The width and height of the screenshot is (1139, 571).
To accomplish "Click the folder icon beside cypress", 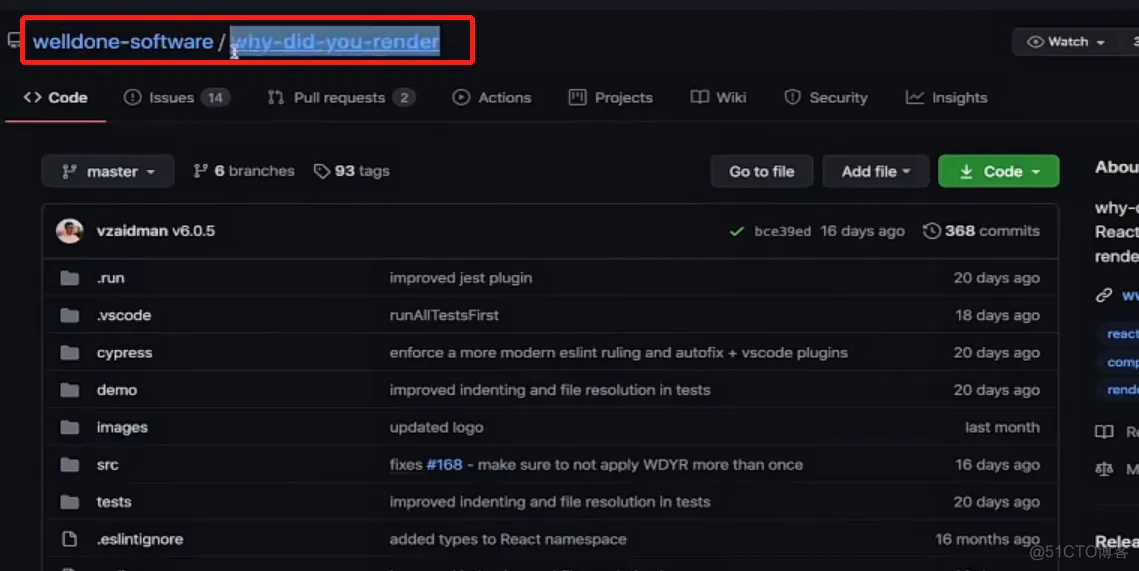I will [70, 352].
